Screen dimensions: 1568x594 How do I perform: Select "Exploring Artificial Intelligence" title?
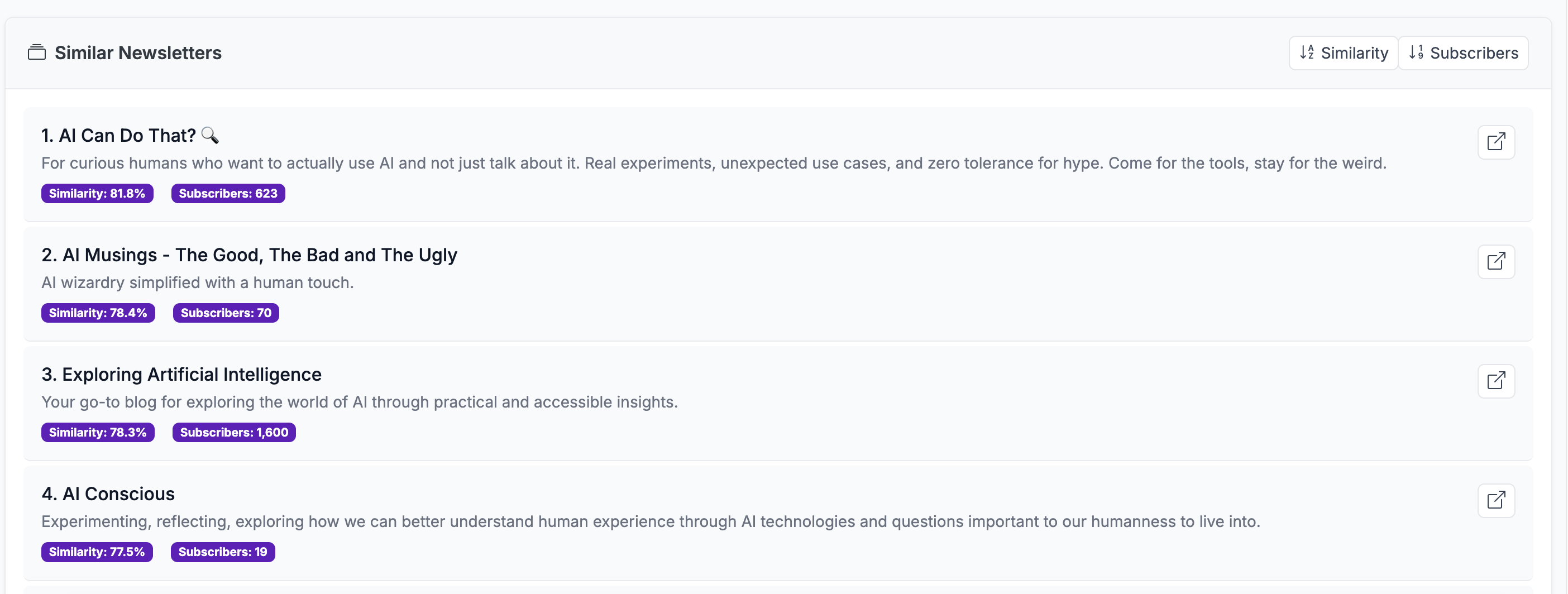click(181, 374)
